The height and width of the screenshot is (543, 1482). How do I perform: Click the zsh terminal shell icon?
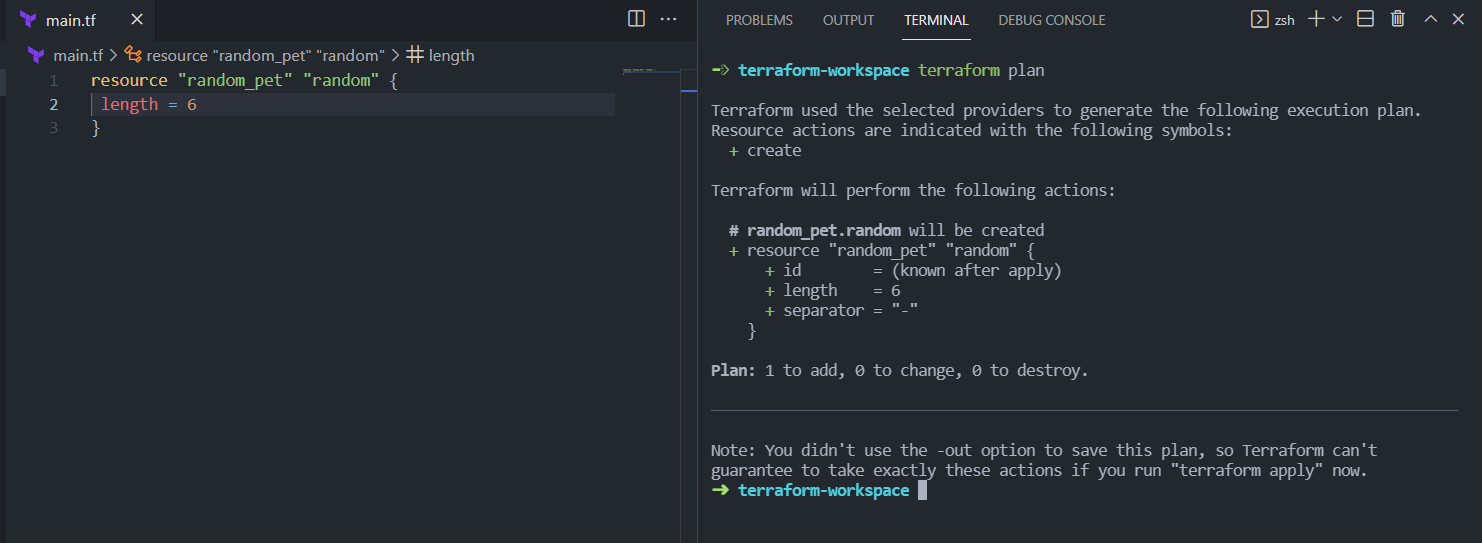click(1260, 19)
